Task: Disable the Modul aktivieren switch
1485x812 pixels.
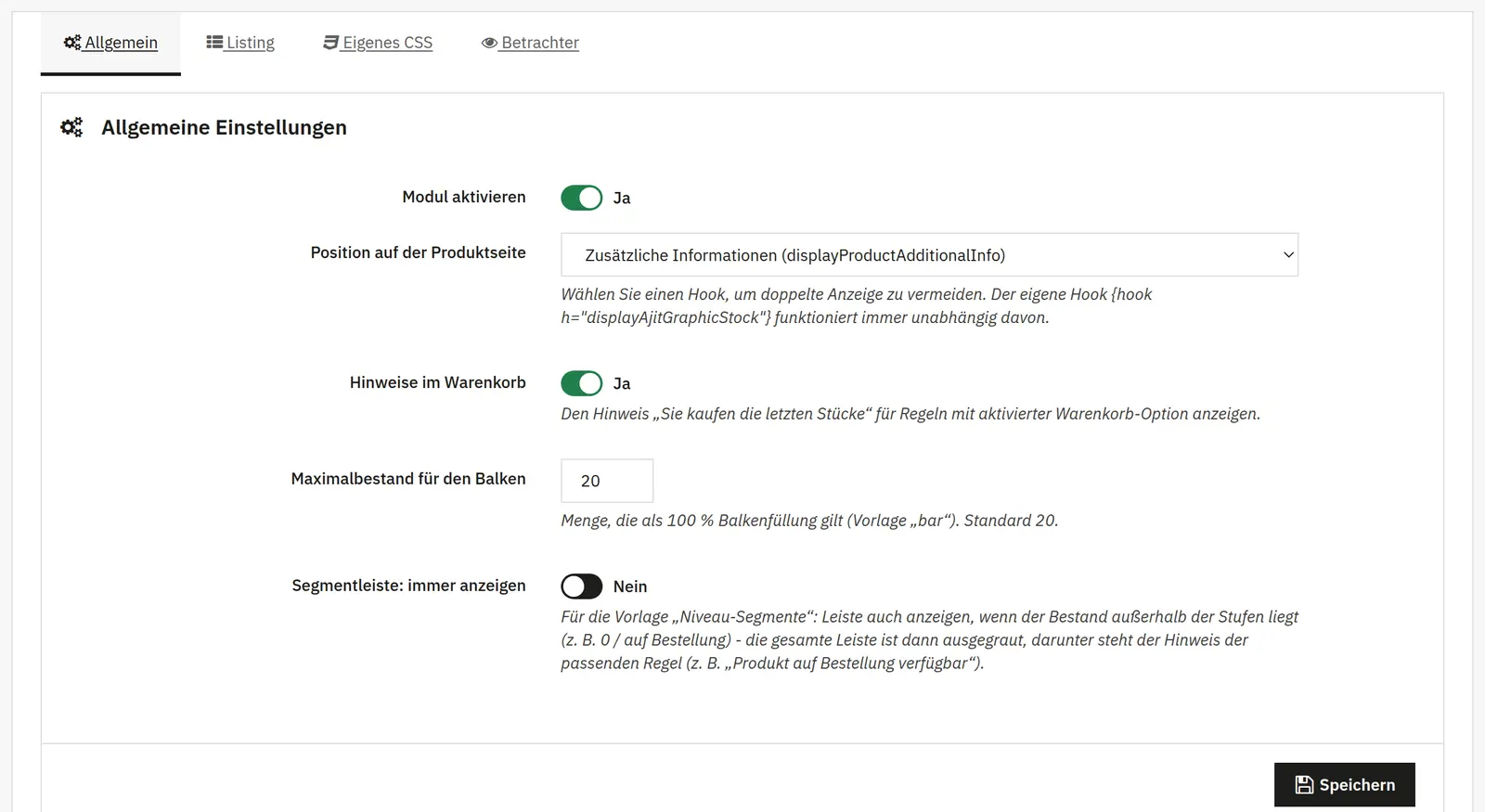Action: (582, 198)
